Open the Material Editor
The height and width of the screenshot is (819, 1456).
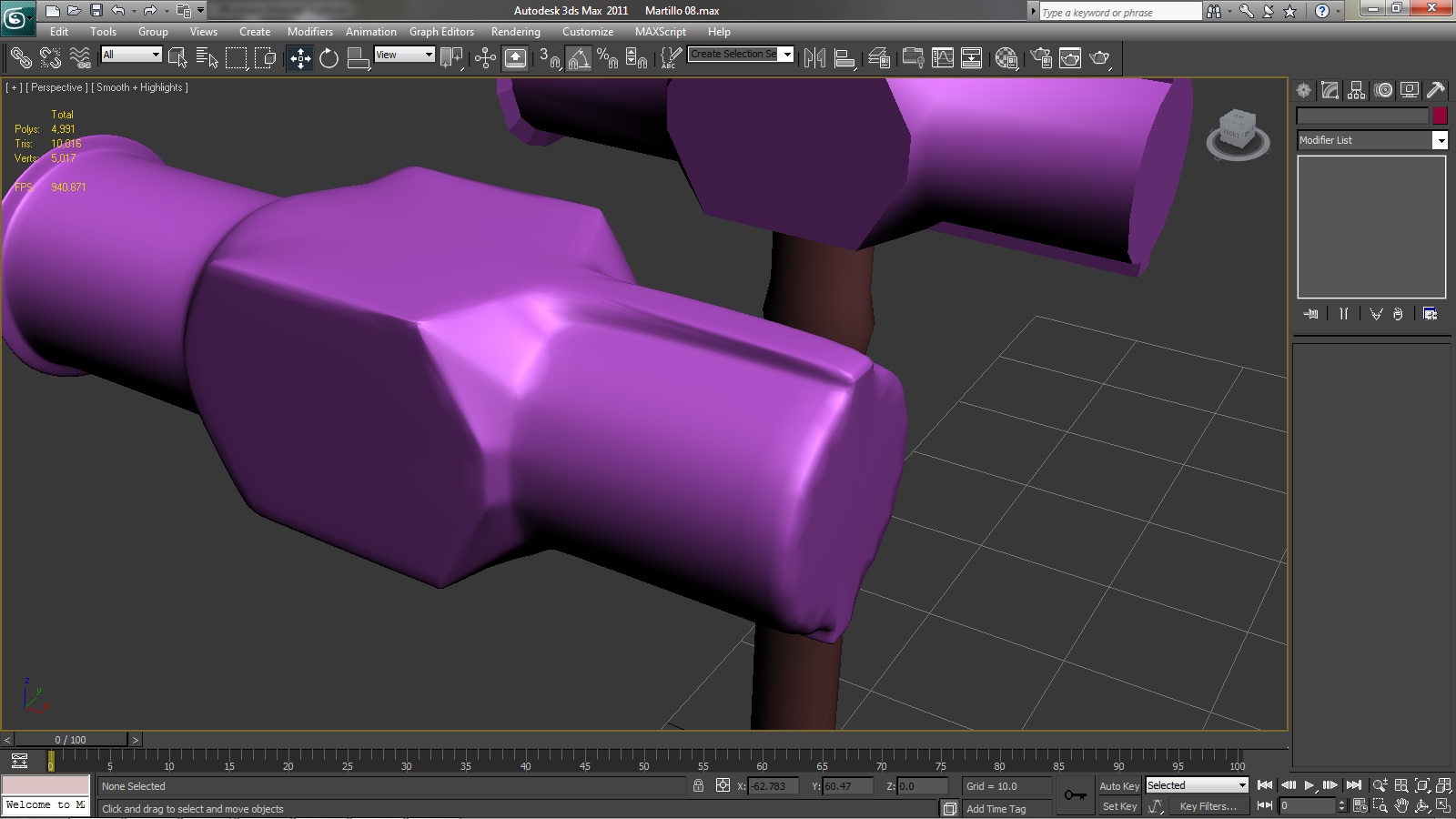tap(1006, 58)
